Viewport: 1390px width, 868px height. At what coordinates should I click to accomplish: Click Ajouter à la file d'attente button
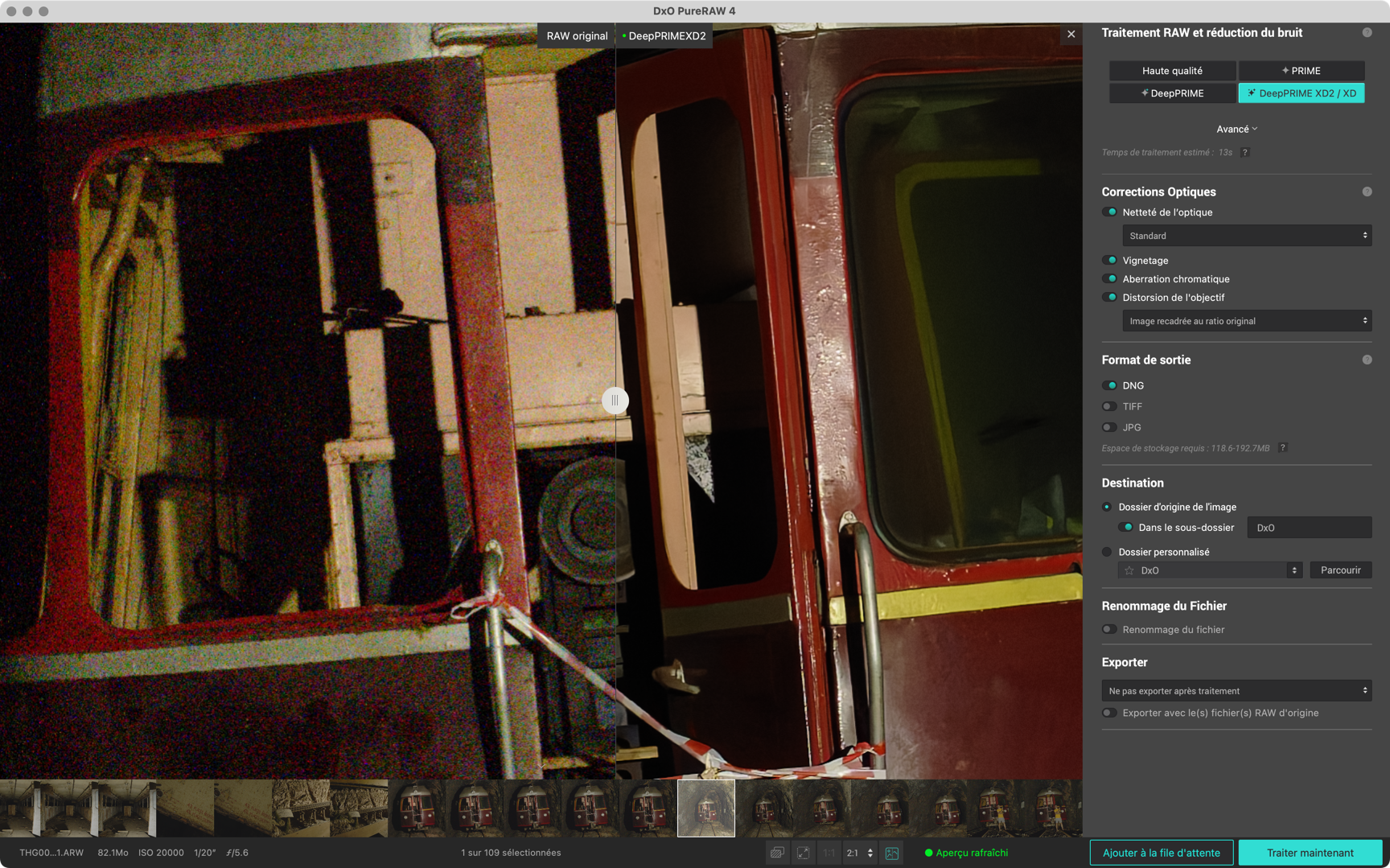1161,853
